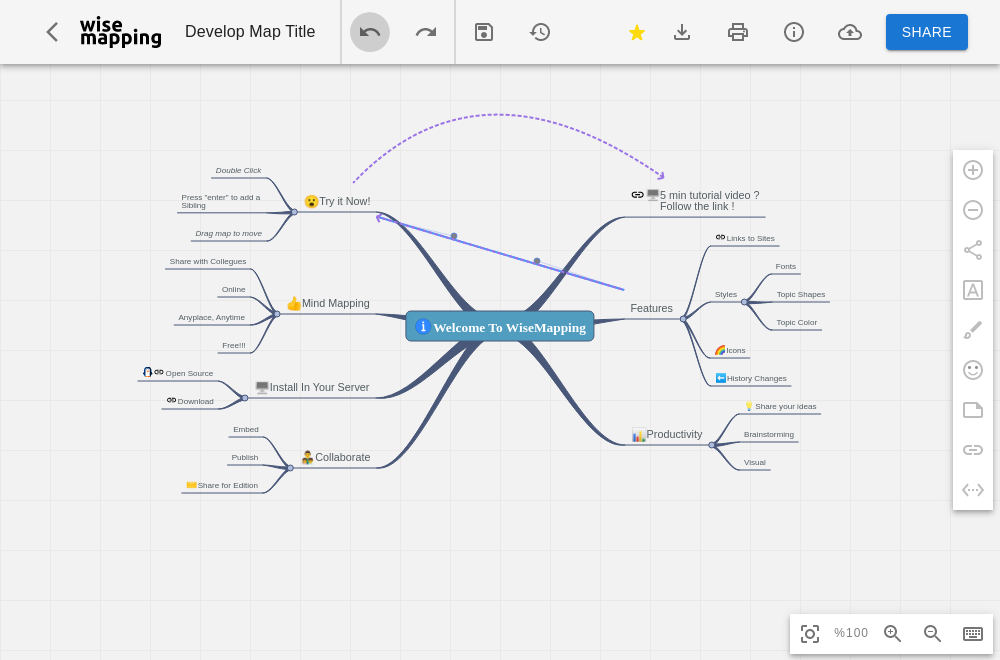Select the History Changes subtopic

751,378
